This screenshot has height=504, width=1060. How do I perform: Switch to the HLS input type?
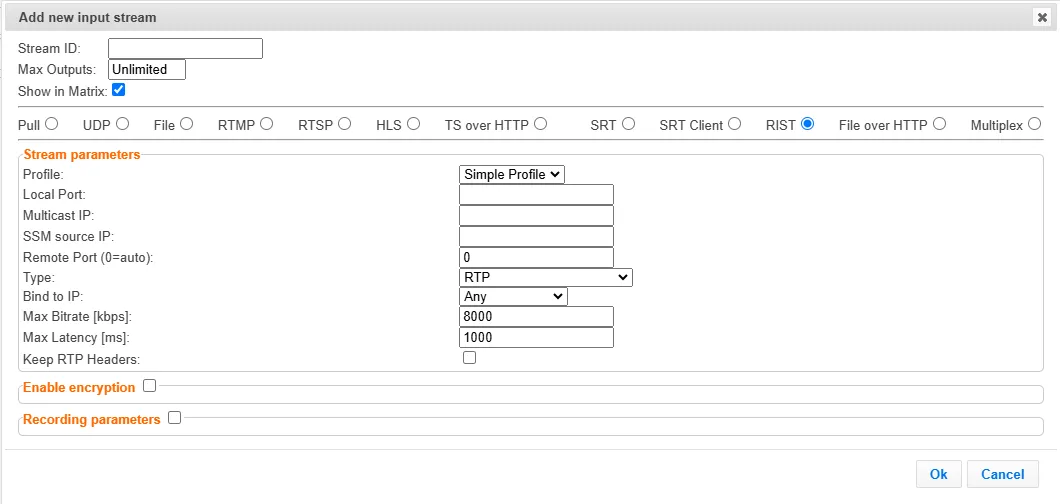tap(413, 124)
